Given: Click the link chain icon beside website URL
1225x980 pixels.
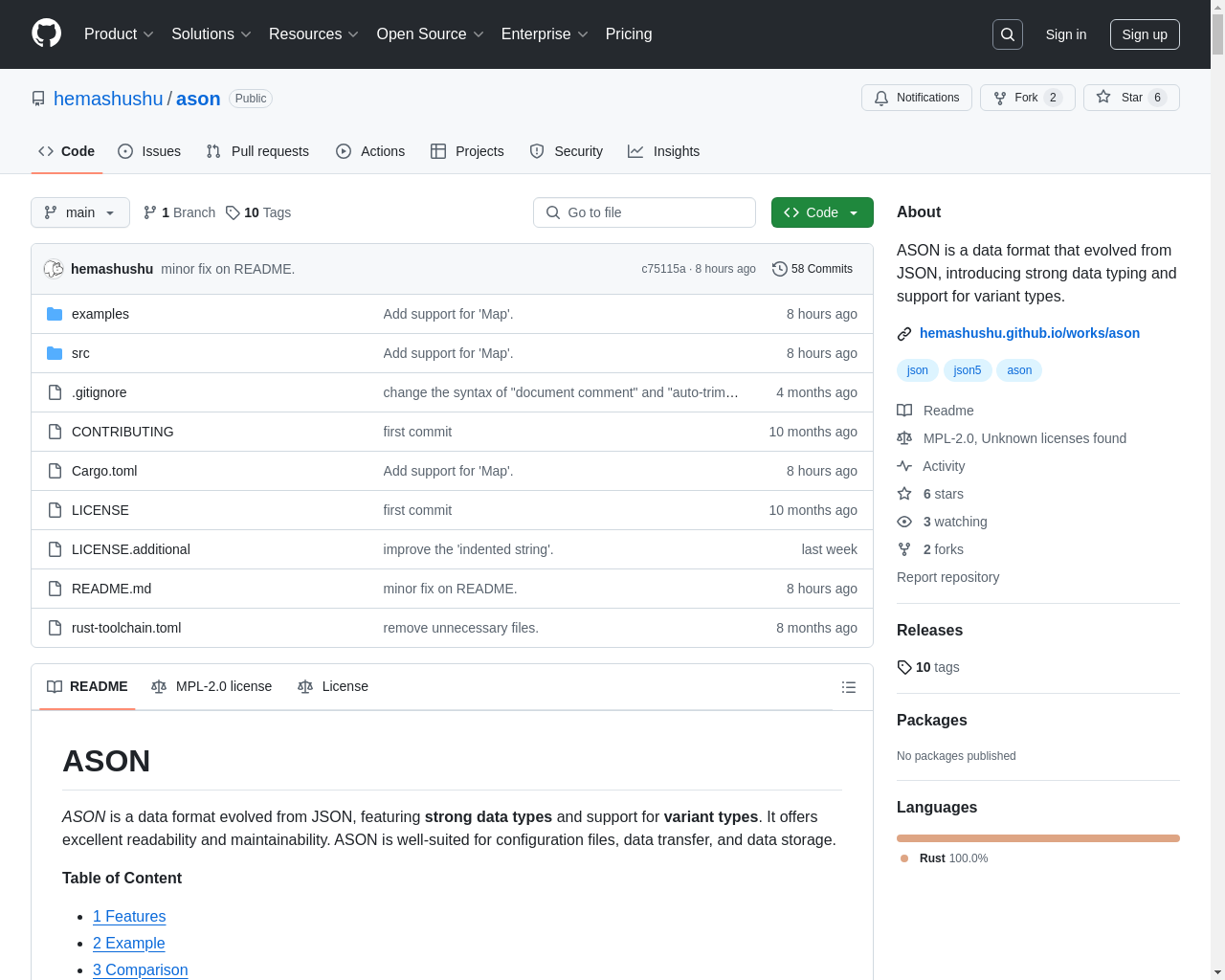Looking at the screenshot, I should click(904, 334).
